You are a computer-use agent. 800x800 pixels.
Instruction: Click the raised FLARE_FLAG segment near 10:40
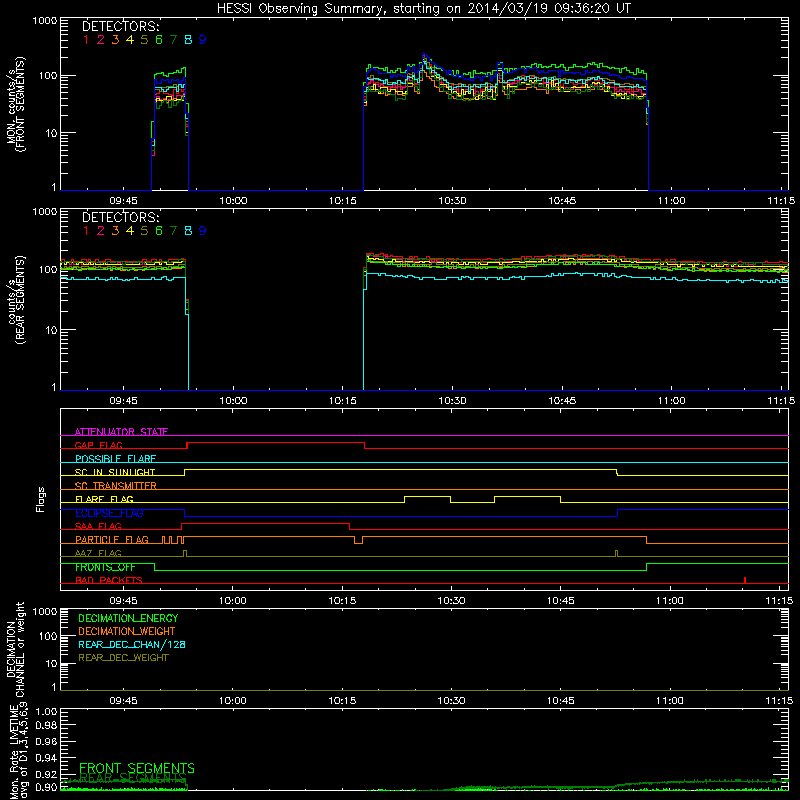[x=528, y=497]
